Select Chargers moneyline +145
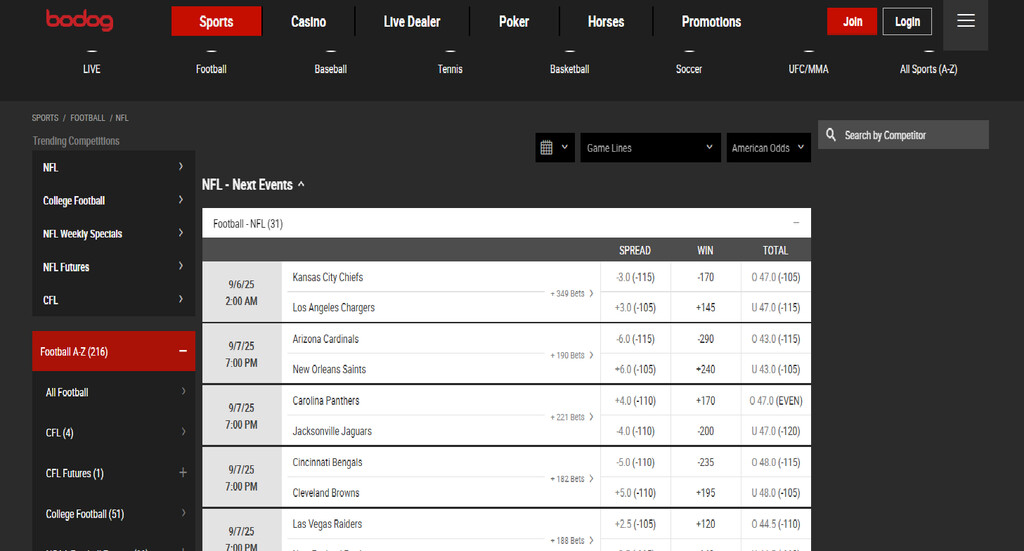Screen dimensions: 1024x551 click(x=705, y=307)
